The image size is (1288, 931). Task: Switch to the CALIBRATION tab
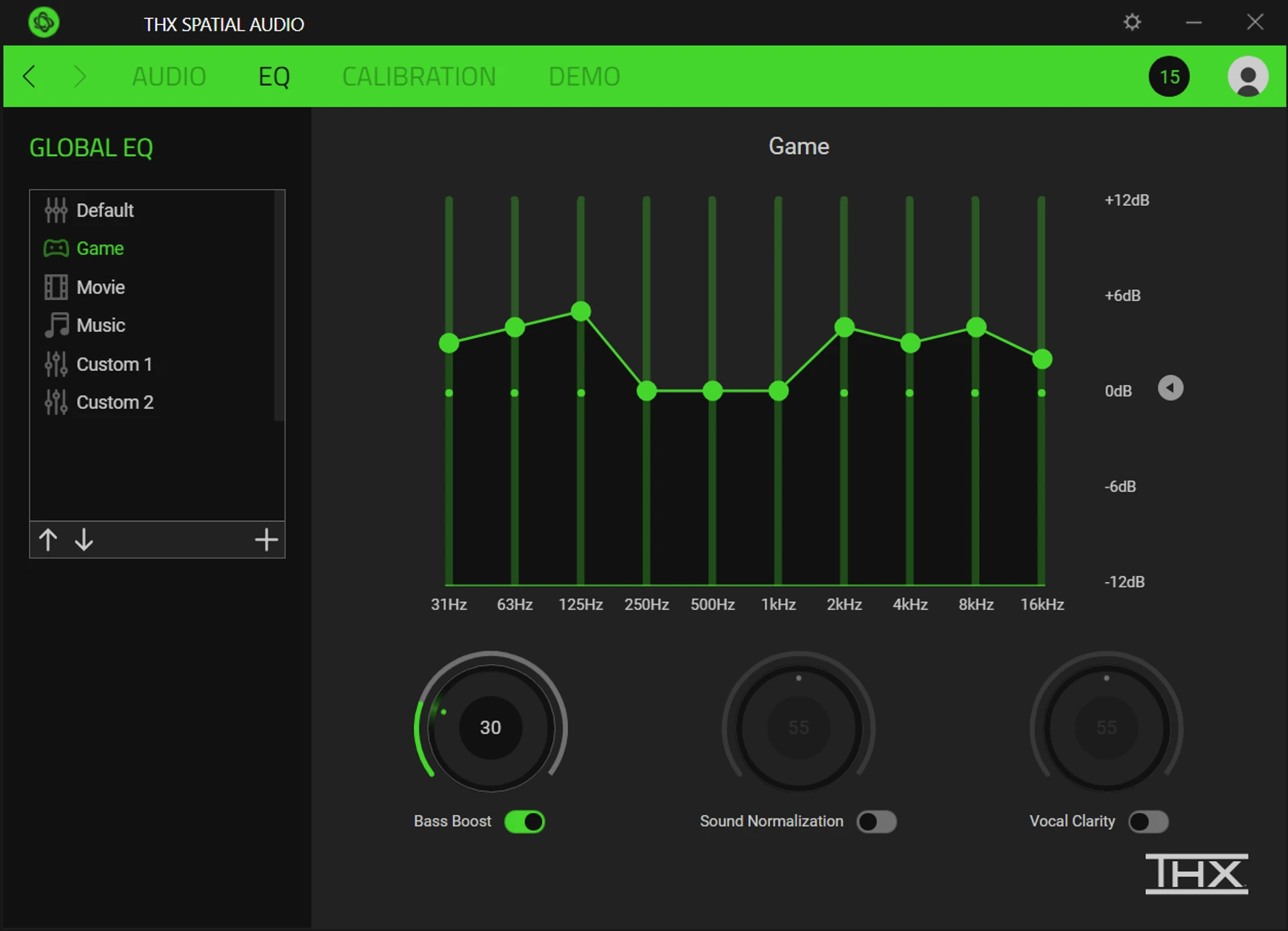coord(419,76)
